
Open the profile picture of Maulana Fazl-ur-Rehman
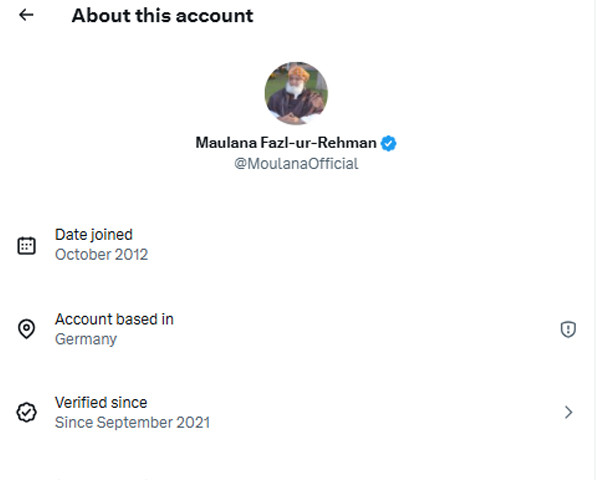click(x=296, y=93)
